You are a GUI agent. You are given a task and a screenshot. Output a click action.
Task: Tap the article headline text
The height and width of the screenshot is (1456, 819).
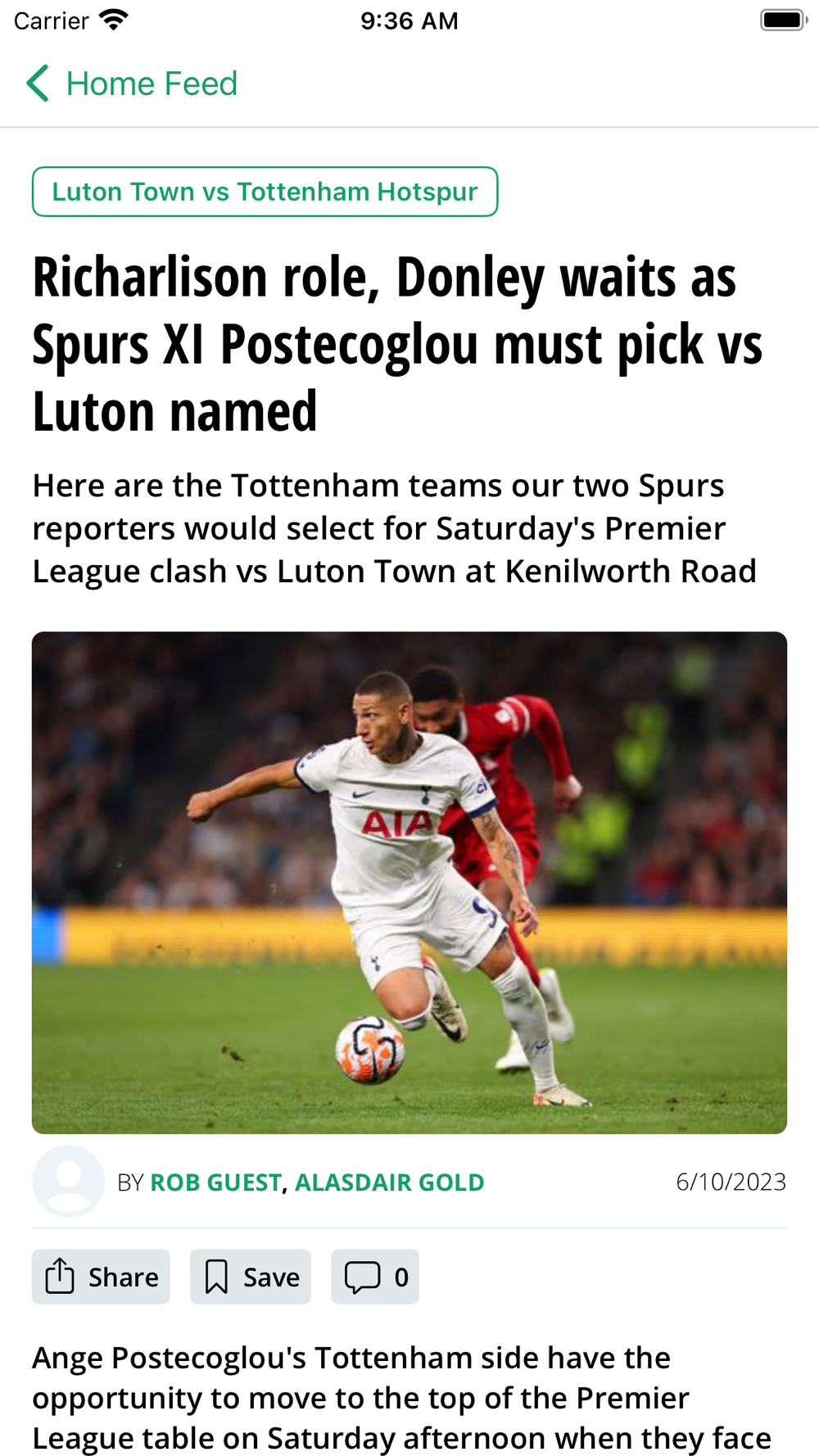click(x=397, y=343)
